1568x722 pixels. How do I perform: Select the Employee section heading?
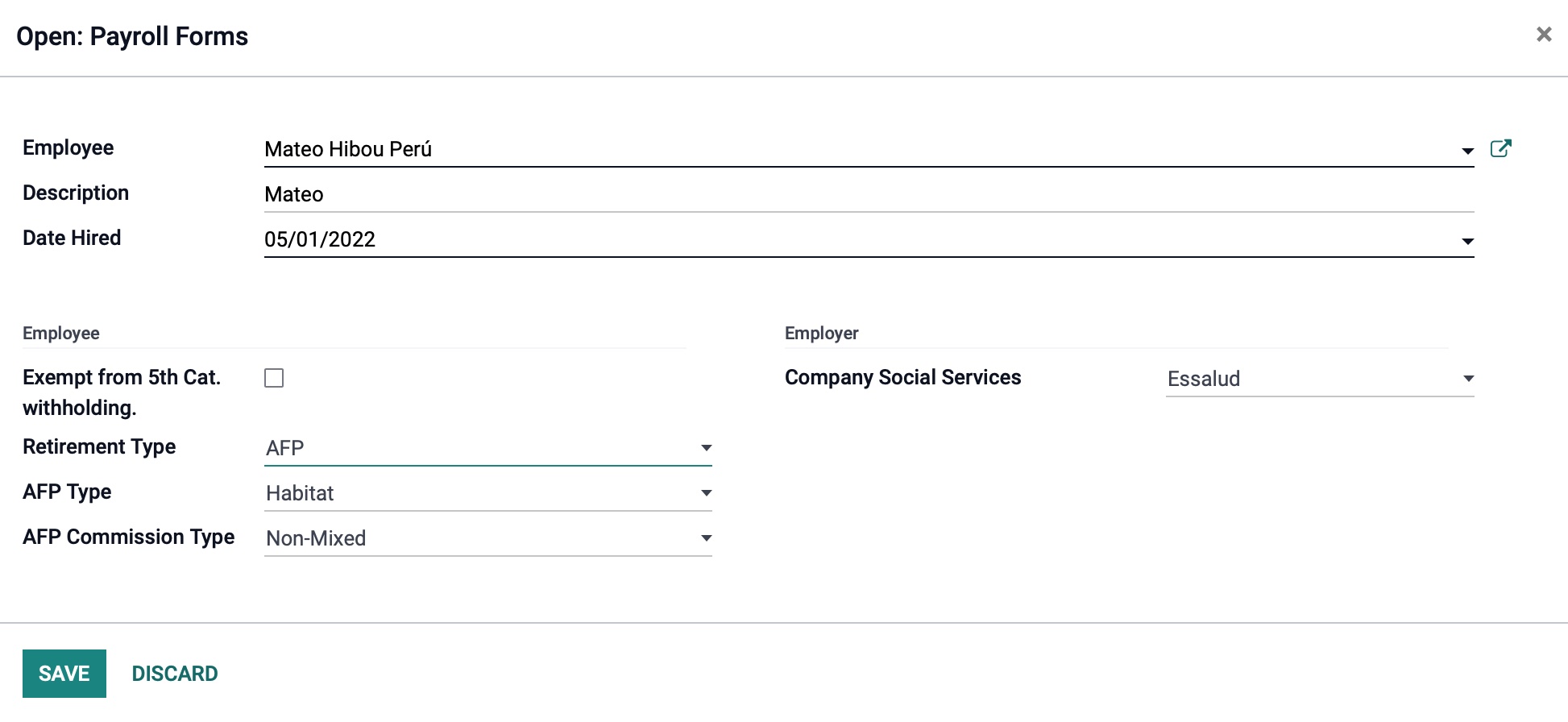coord(61,333)
